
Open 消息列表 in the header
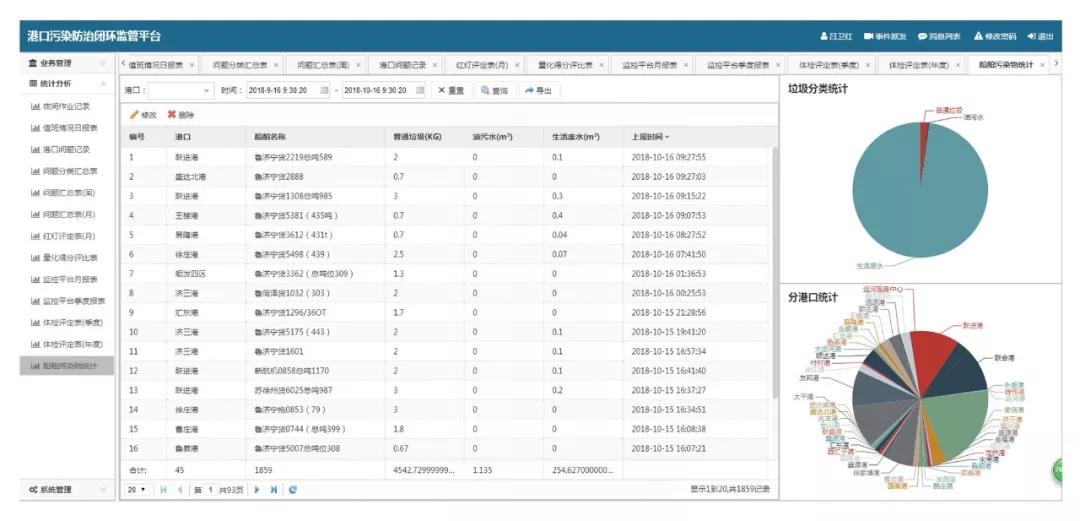(939, 36)
